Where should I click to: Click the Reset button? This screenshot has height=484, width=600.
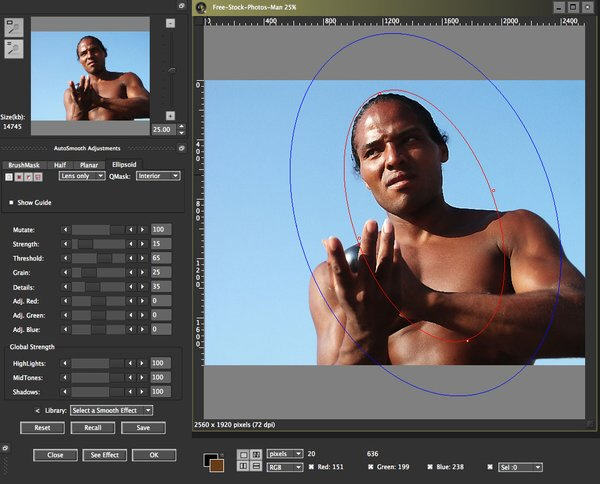click(42, 428)
